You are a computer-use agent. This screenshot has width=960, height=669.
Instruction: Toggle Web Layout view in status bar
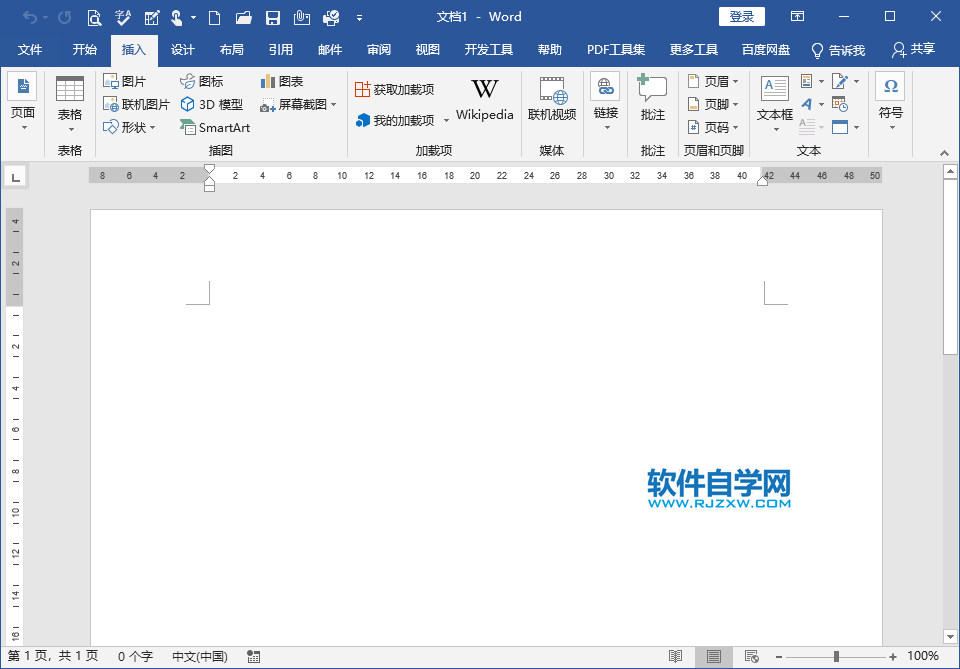coord(751,657)
